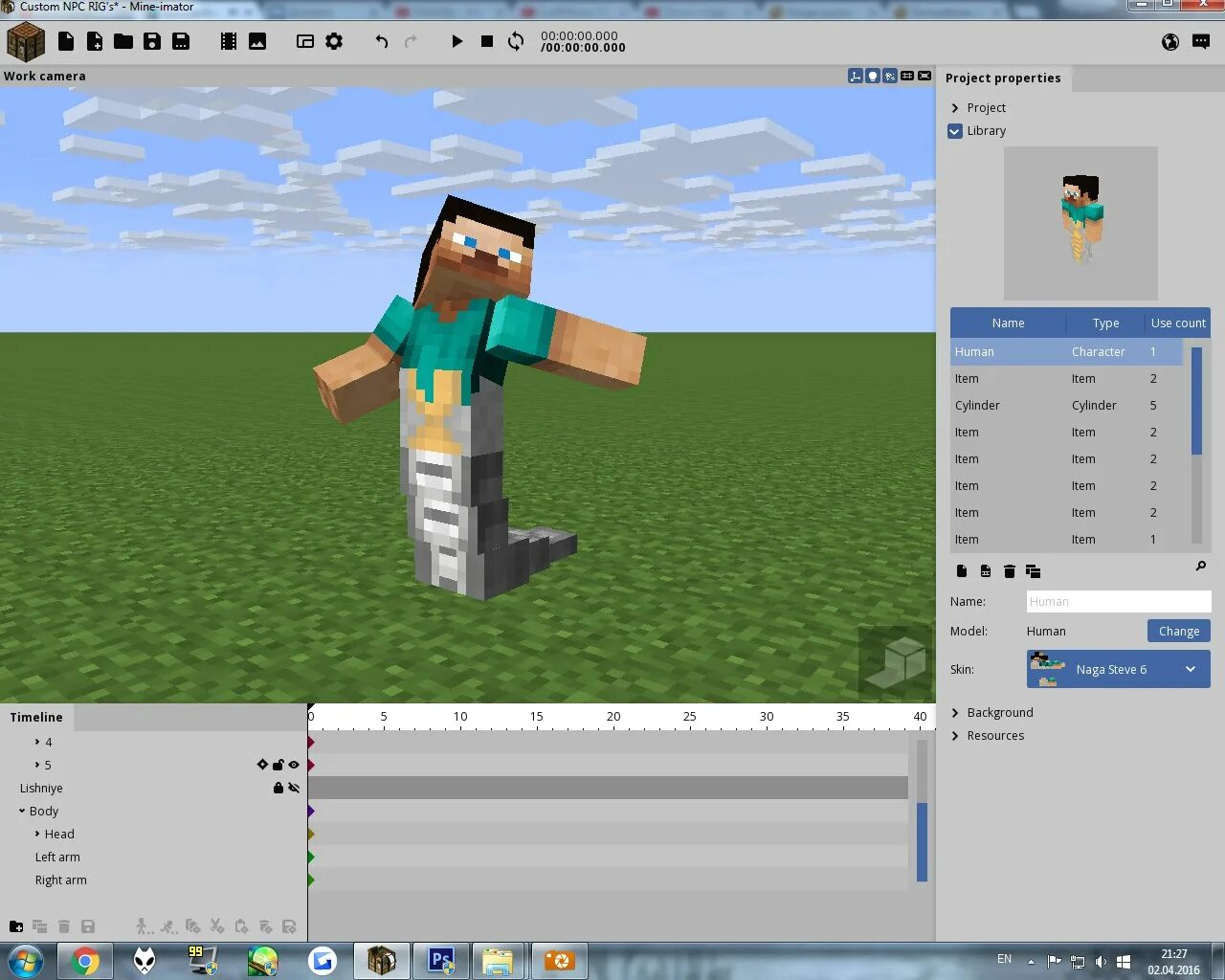Switch to Project properties tab
1225x980 pixels.
1003,78
